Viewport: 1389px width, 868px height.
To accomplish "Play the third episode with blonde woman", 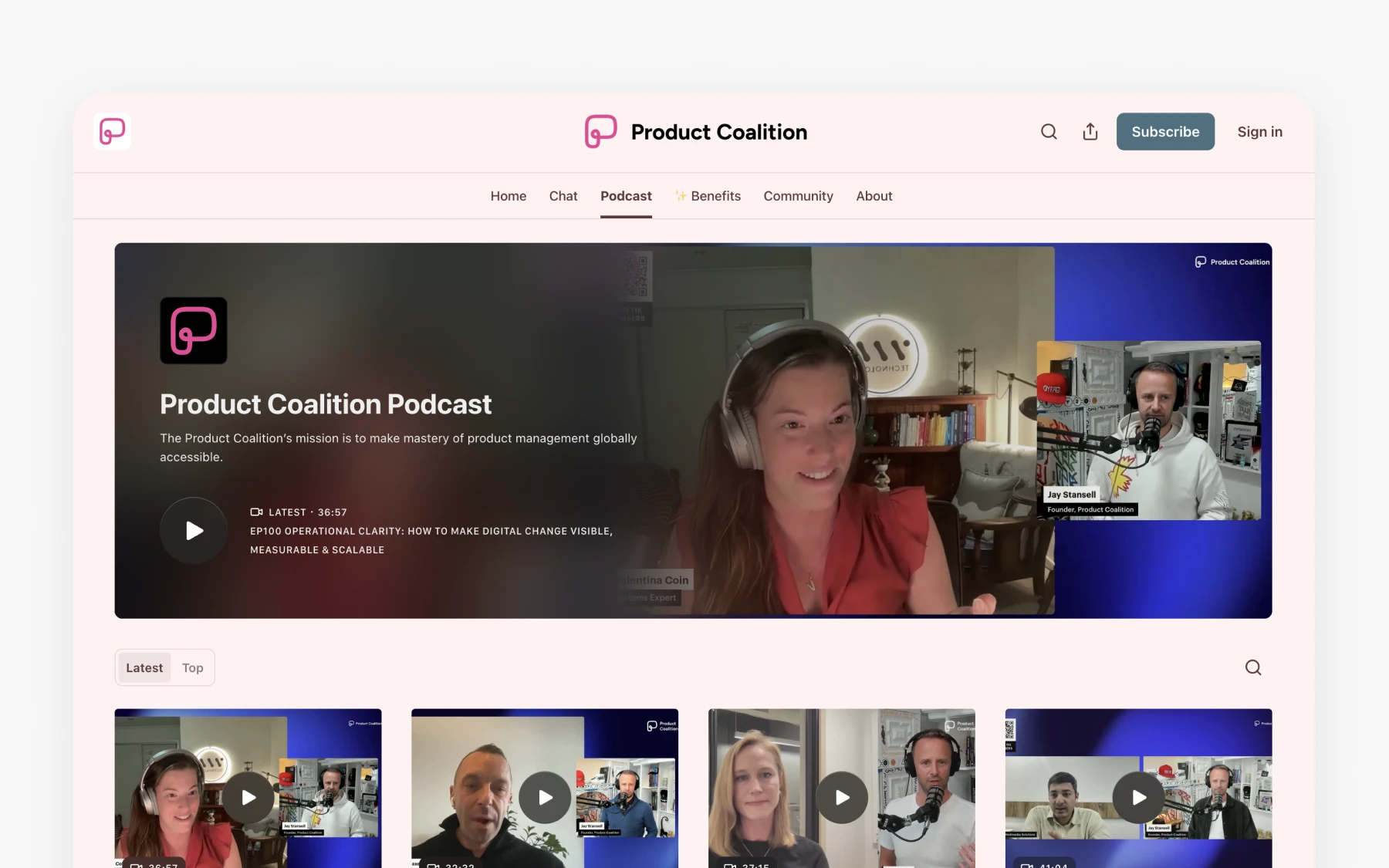I will pos(842,798).
